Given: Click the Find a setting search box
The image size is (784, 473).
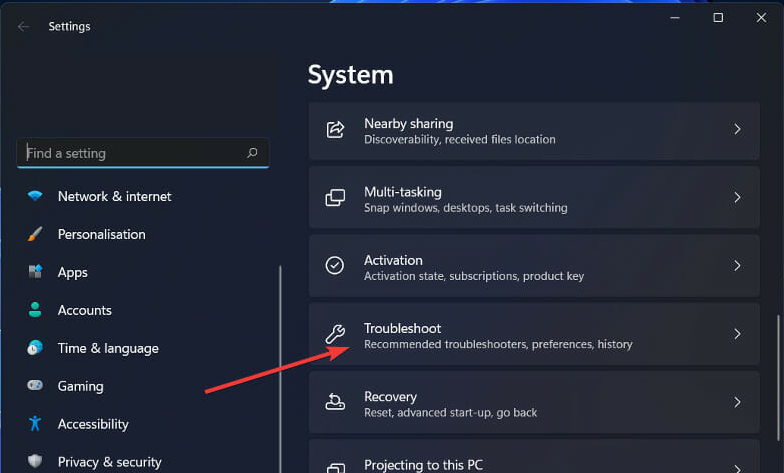Looking at the screenshot, I should tap(143, 153).
